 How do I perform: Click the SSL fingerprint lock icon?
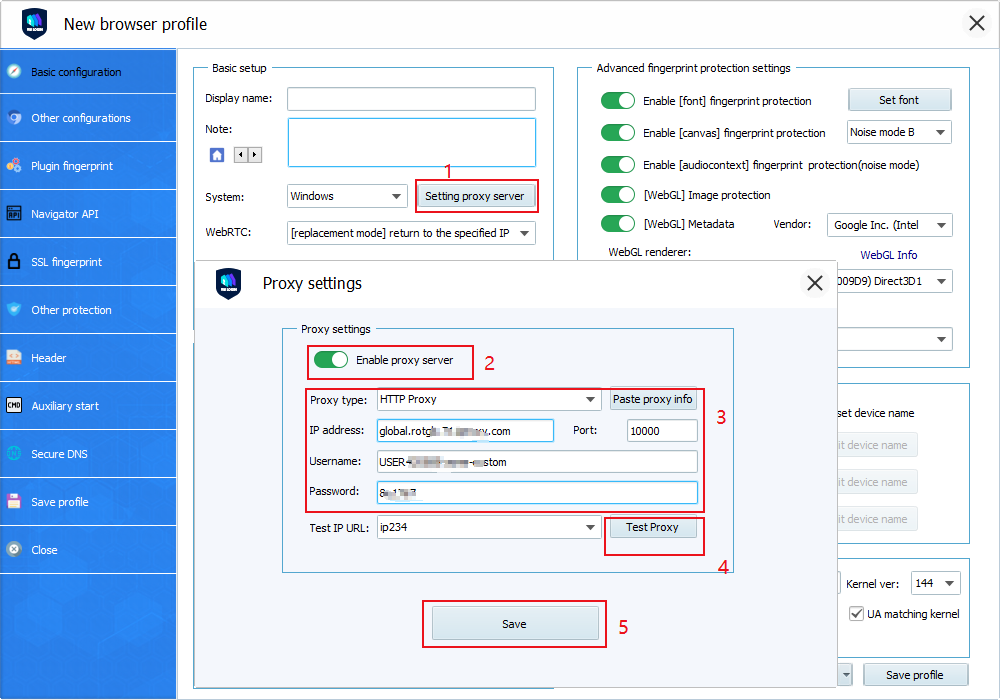pyautogui.click(x=14, y=262)
